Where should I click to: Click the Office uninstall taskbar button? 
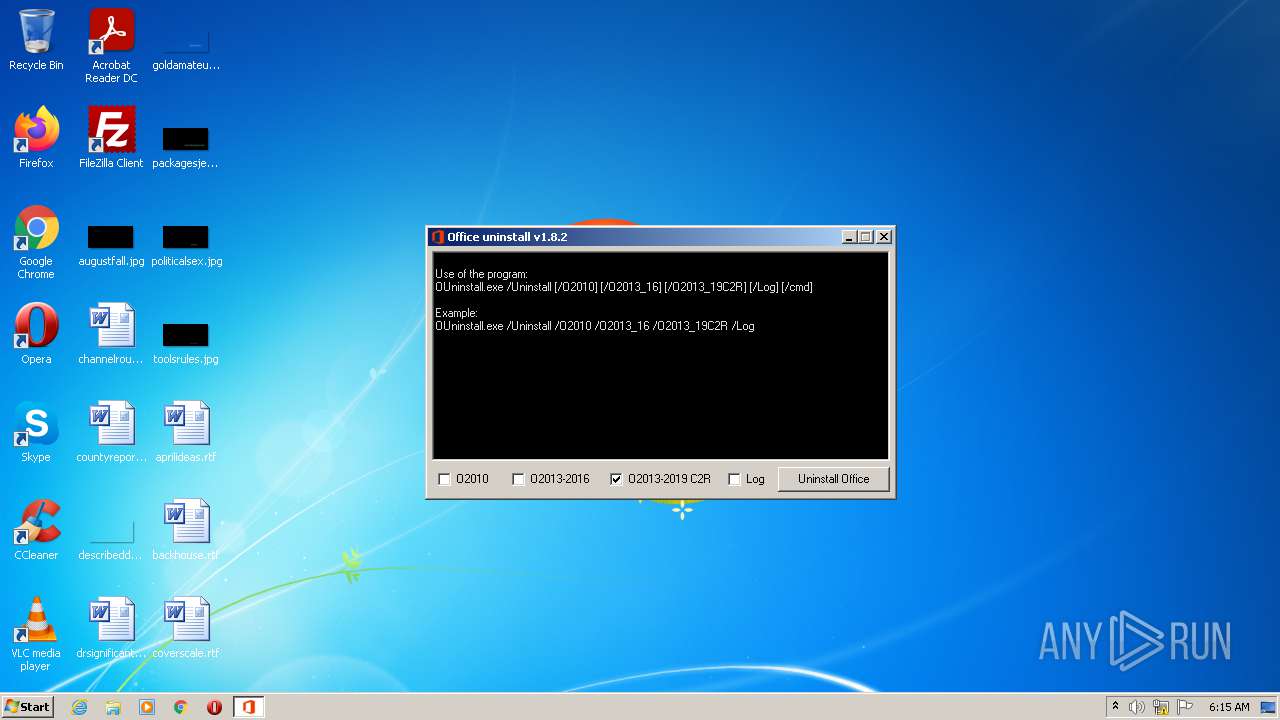pos(248,707)
